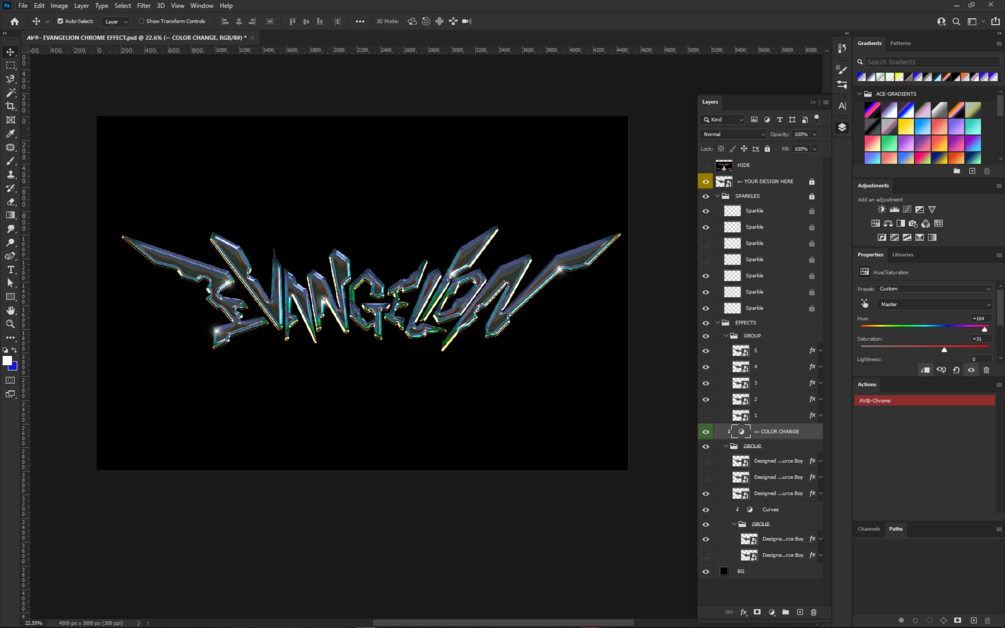
Task: Click the Hue slider handle
Action: (x=984, y=329)
